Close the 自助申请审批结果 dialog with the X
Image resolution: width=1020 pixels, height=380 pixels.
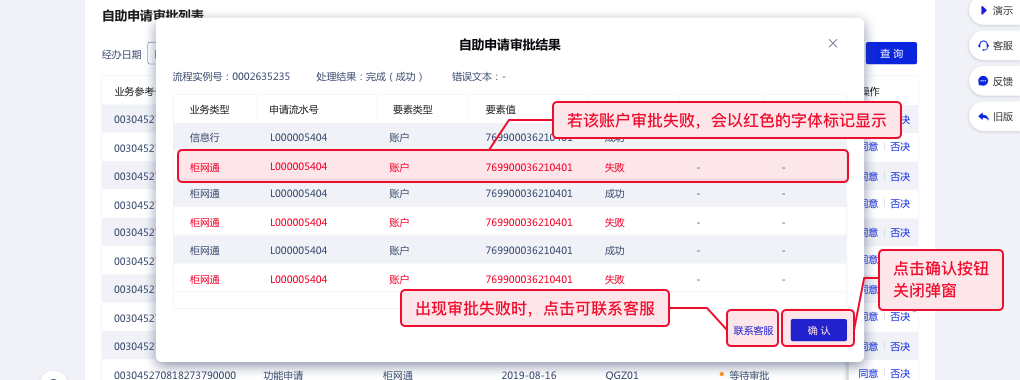[x=833, y=44]
